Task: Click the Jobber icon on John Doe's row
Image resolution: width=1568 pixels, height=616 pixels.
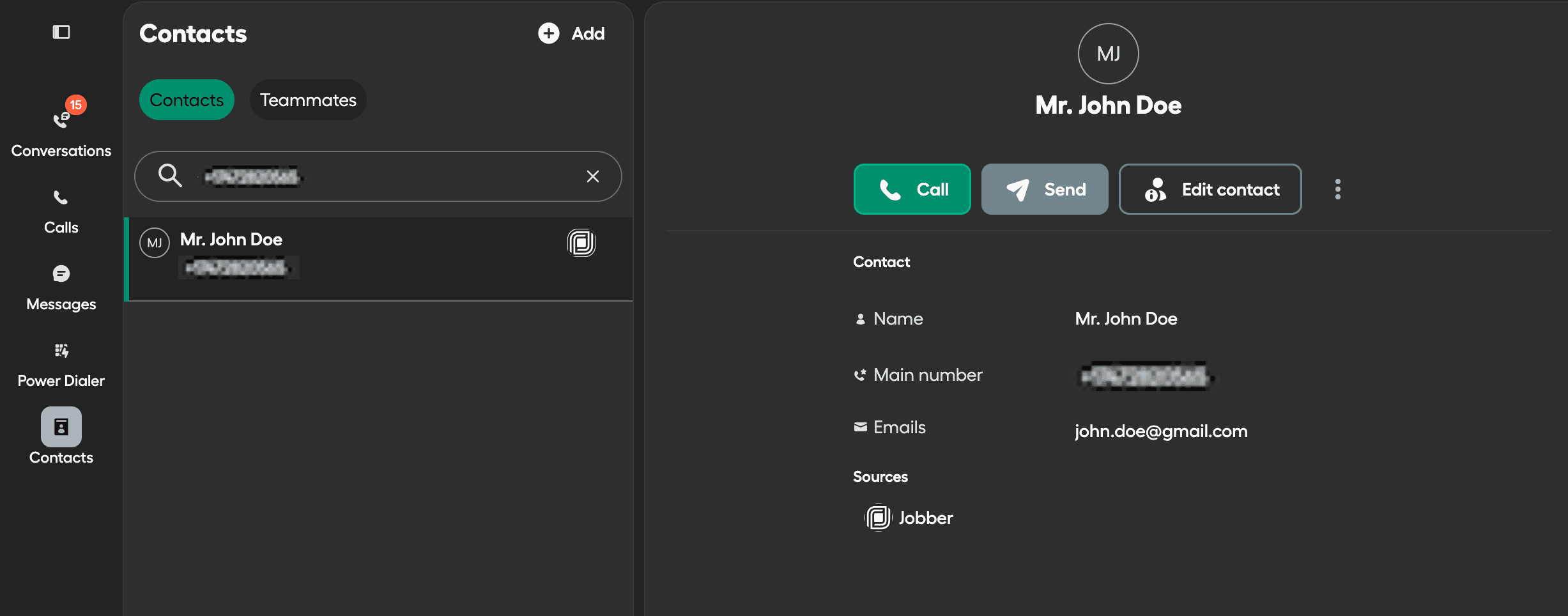Action: point(581,243)
